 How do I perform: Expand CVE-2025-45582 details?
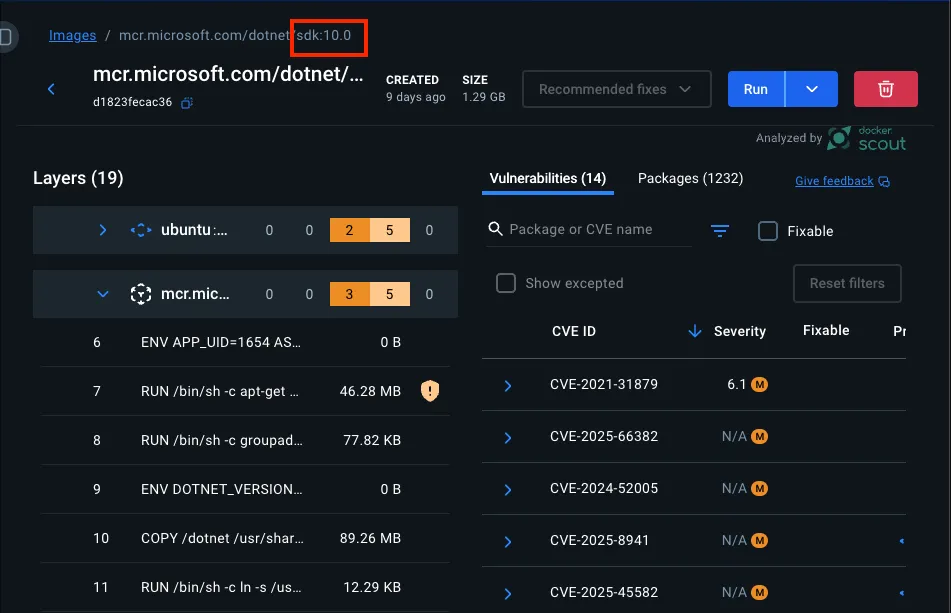508,594
